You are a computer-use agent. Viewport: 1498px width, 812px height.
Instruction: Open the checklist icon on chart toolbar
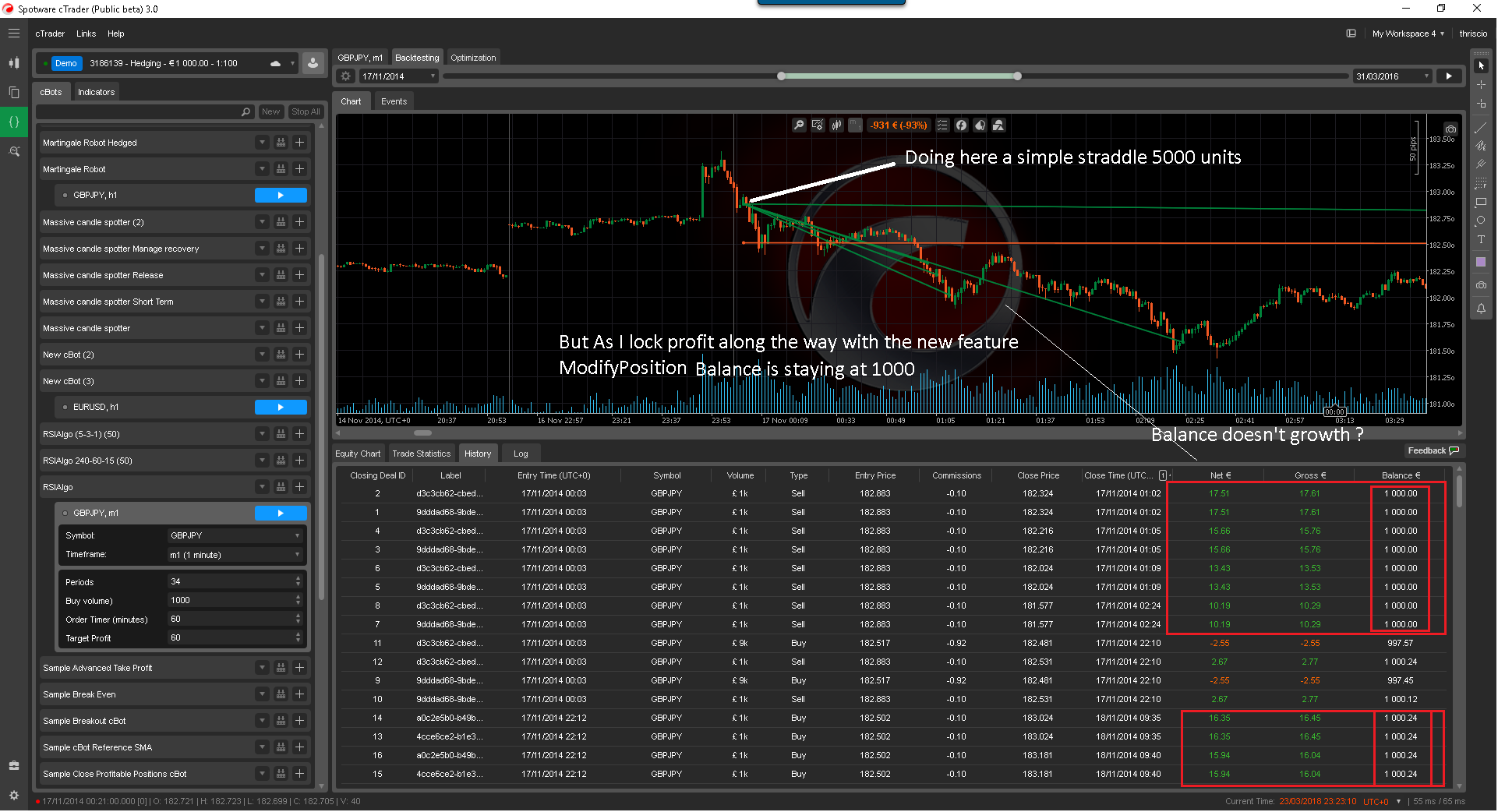(942, 125)
